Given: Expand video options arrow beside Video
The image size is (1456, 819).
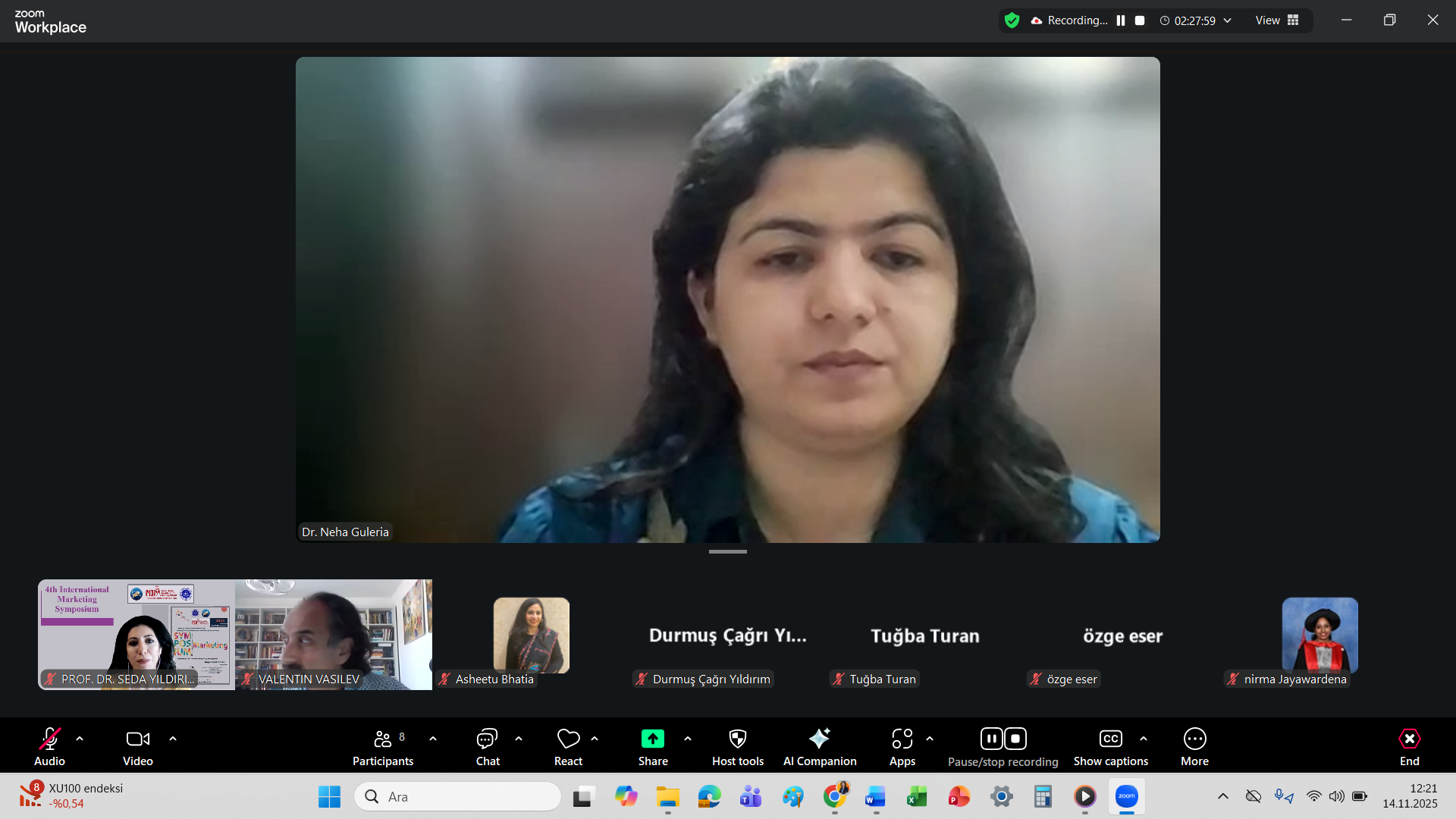Looking at the screenshot, I should coord(173,739).
